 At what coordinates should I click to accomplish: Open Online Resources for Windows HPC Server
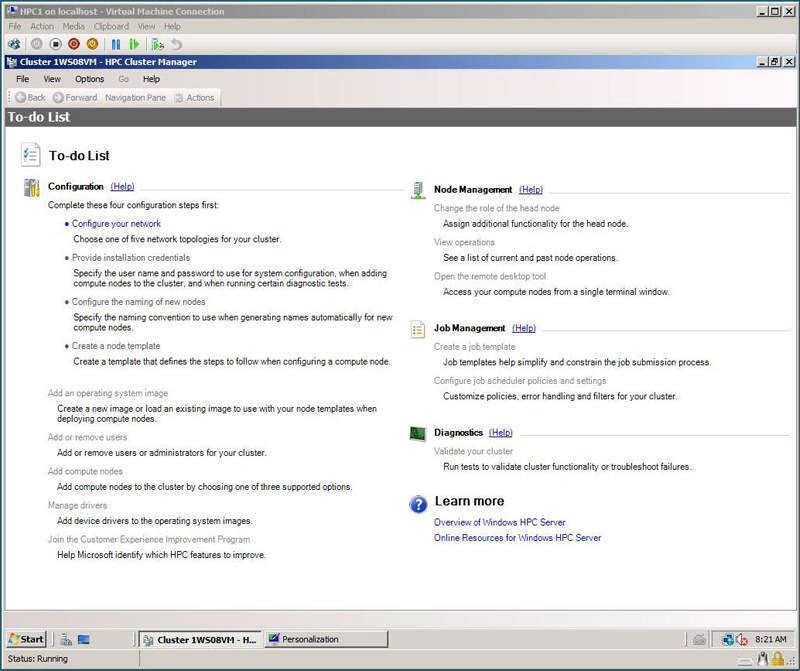(517, 538)
